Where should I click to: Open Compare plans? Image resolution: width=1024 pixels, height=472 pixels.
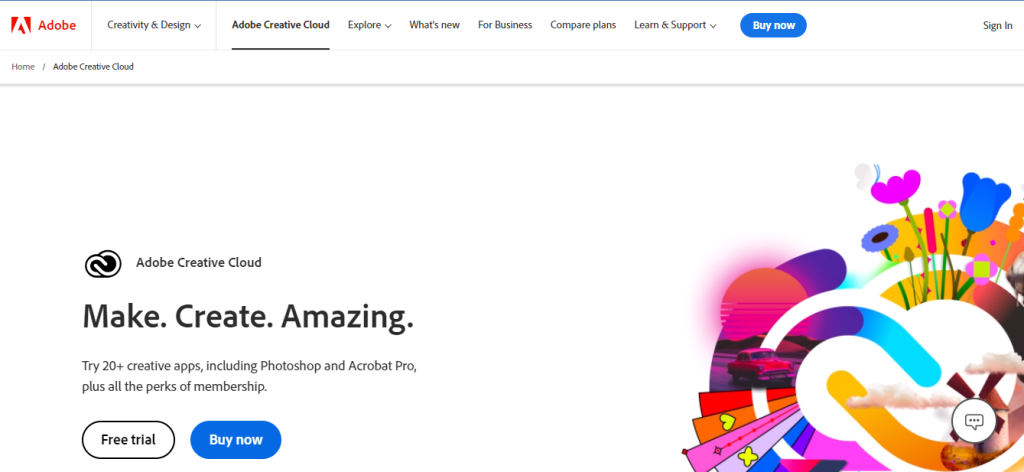click(x=583, y=25)
